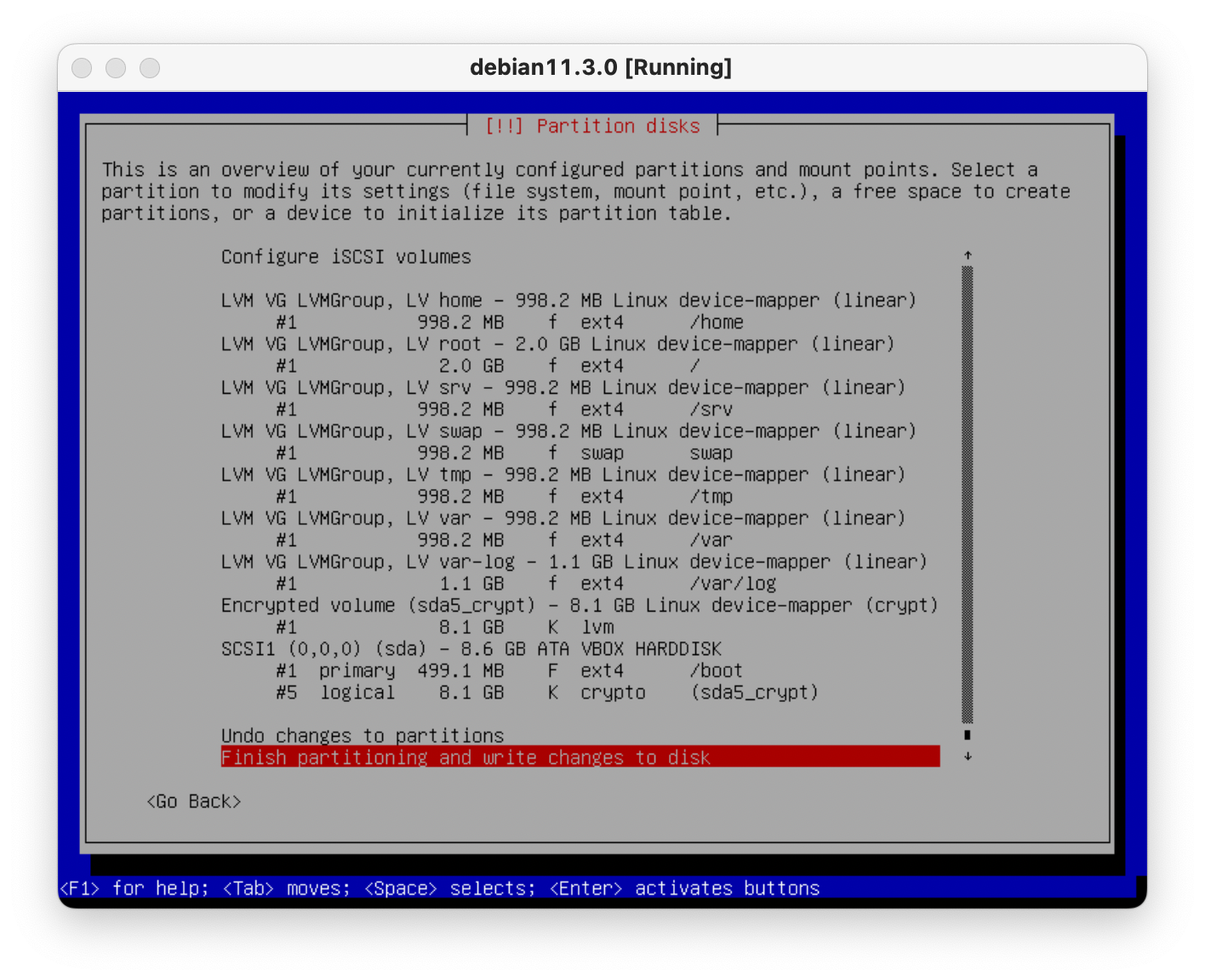Select the Encrypted volume sda5_crypt header
Viewport: 1205px width, 980px height.
[579, 605]
